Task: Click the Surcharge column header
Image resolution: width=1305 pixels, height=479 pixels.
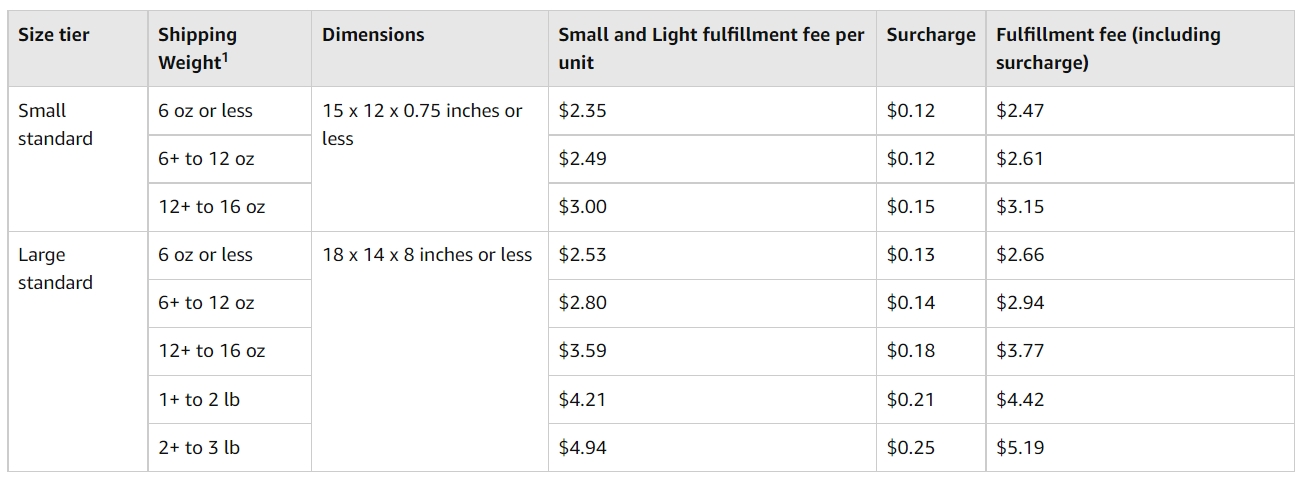Action: click(x=931, y=48)
